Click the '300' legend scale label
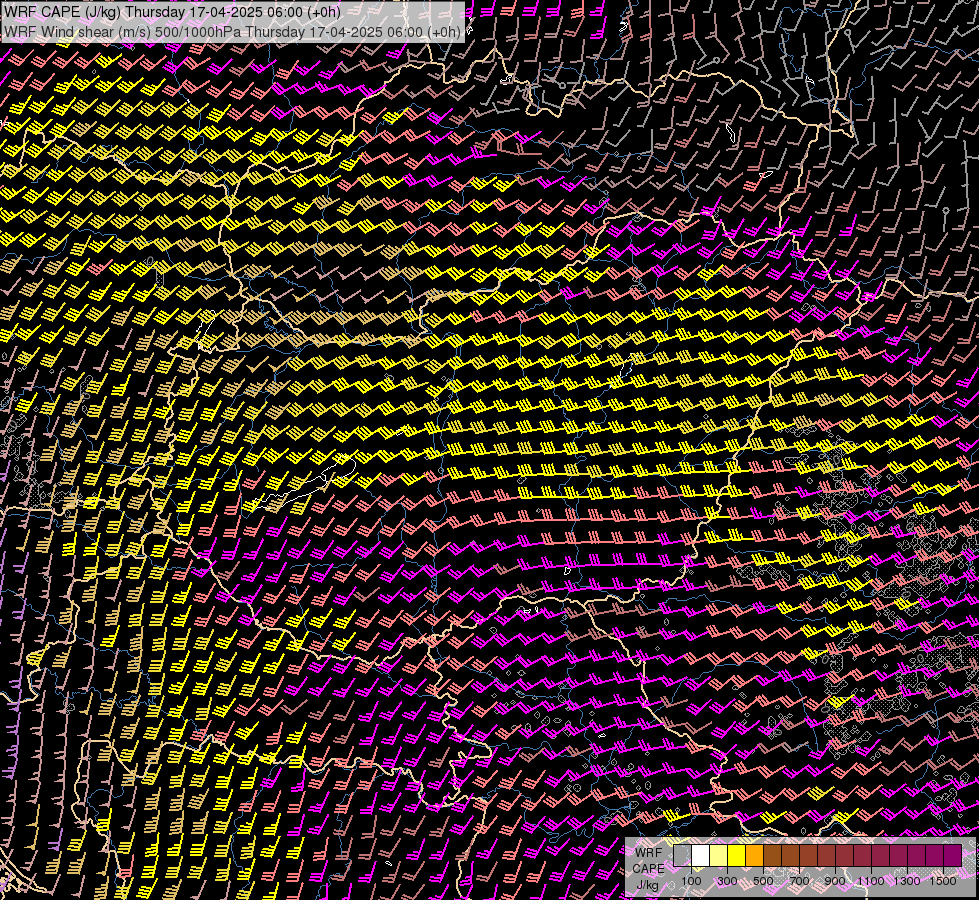979x900 pixels. pyautogui.click(x=727, y=881)
